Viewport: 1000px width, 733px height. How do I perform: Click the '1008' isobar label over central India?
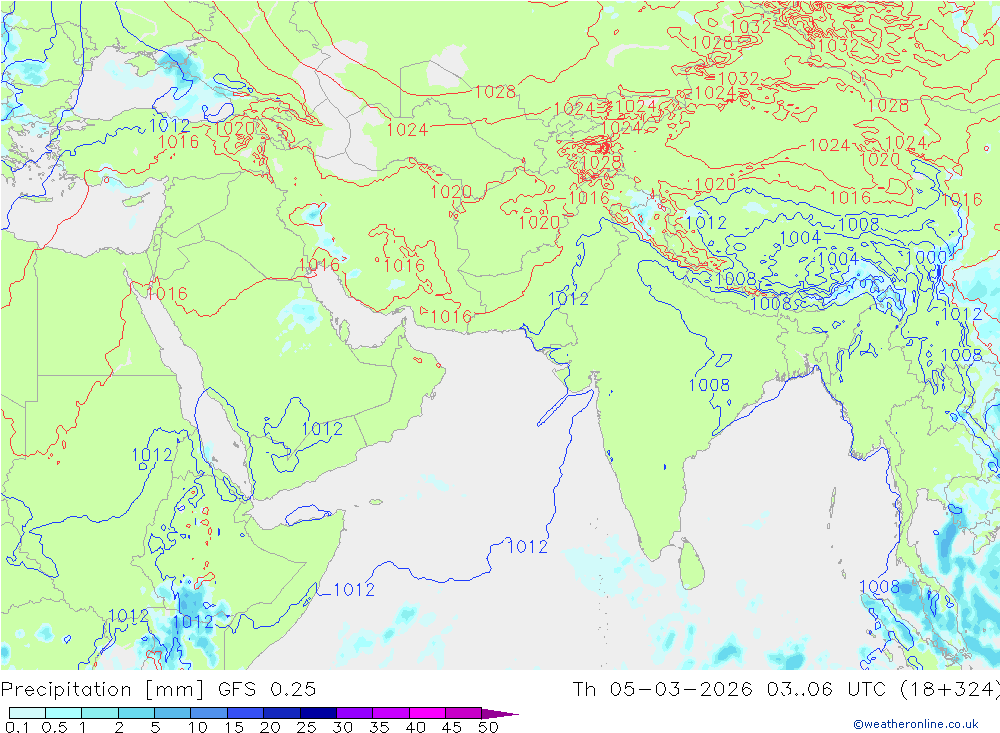click(x=709, y=385)
